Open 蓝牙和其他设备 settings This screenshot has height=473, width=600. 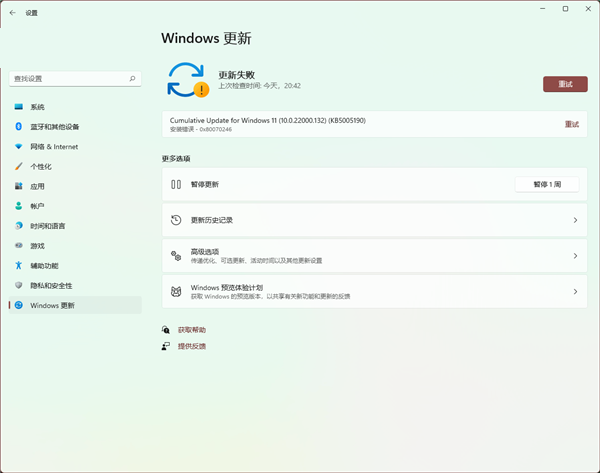[54, 127]
